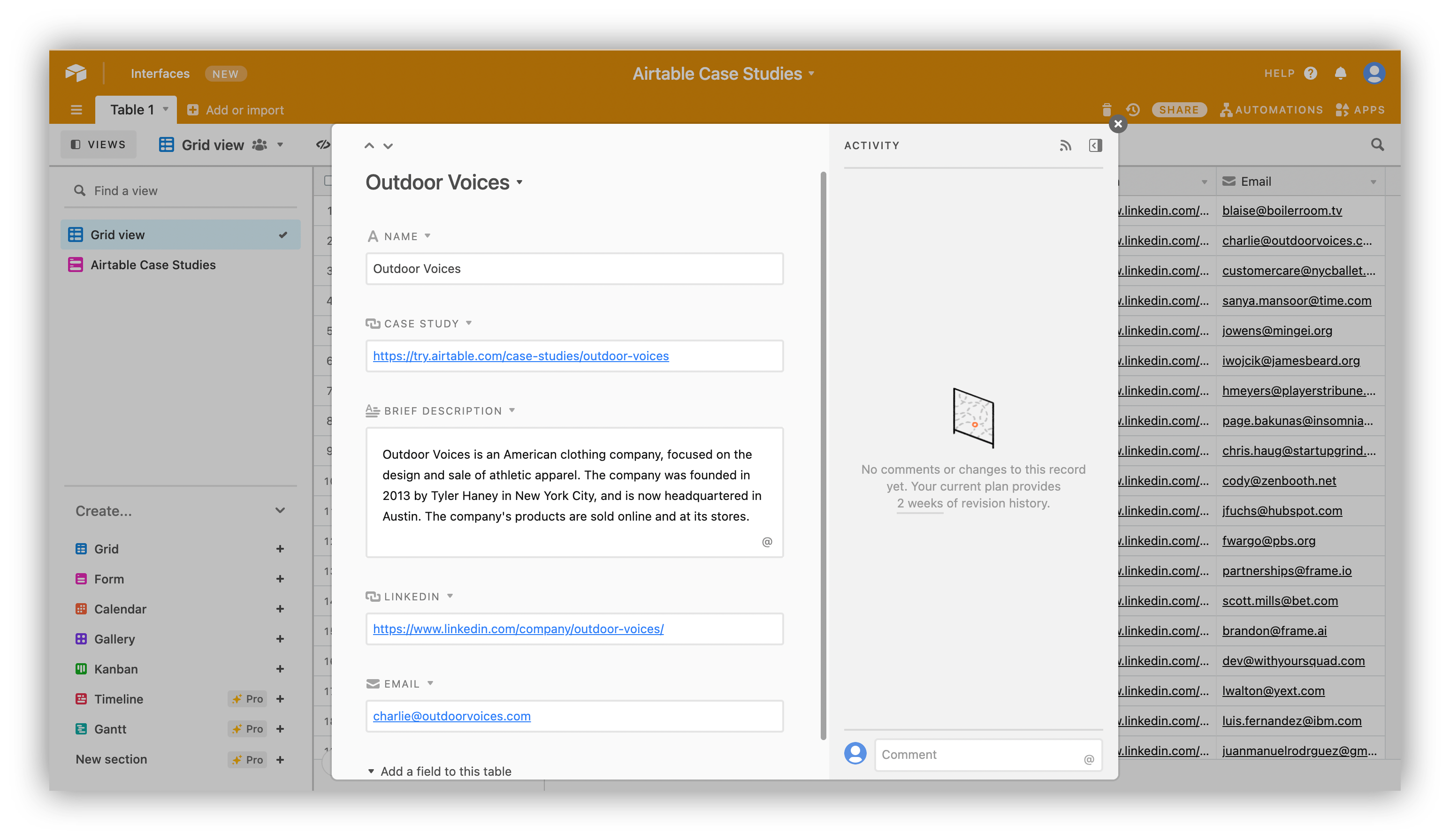
Task: Open the trash icon in toolbar
Action: [1107, 109]
